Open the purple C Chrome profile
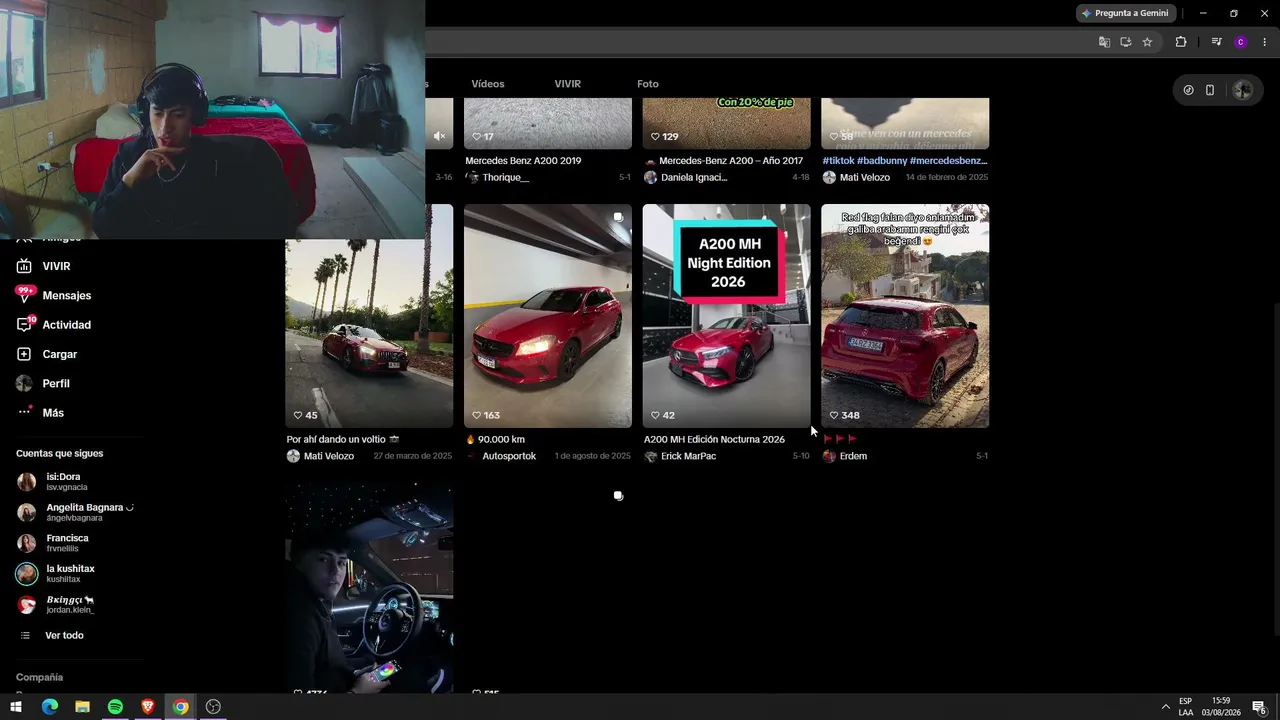Viewport: 1280px width, 720px height. coord(1241,42)
